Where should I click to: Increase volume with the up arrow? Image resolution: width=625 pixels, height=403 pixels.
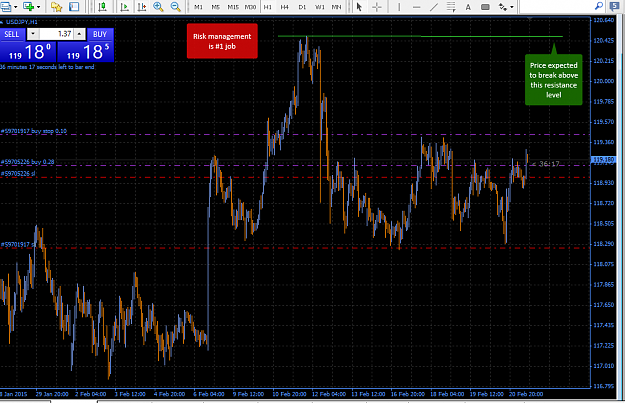(x=80, y=34)
